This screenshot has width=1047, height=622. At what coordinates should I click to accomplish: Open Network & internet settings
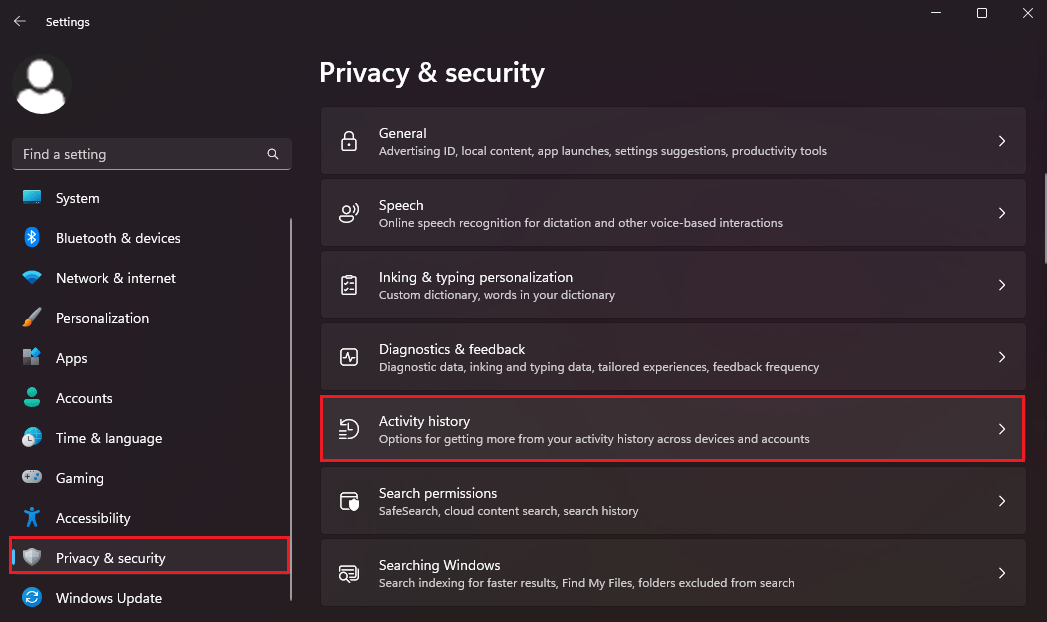pyautogui.click(x=150, y=278)
